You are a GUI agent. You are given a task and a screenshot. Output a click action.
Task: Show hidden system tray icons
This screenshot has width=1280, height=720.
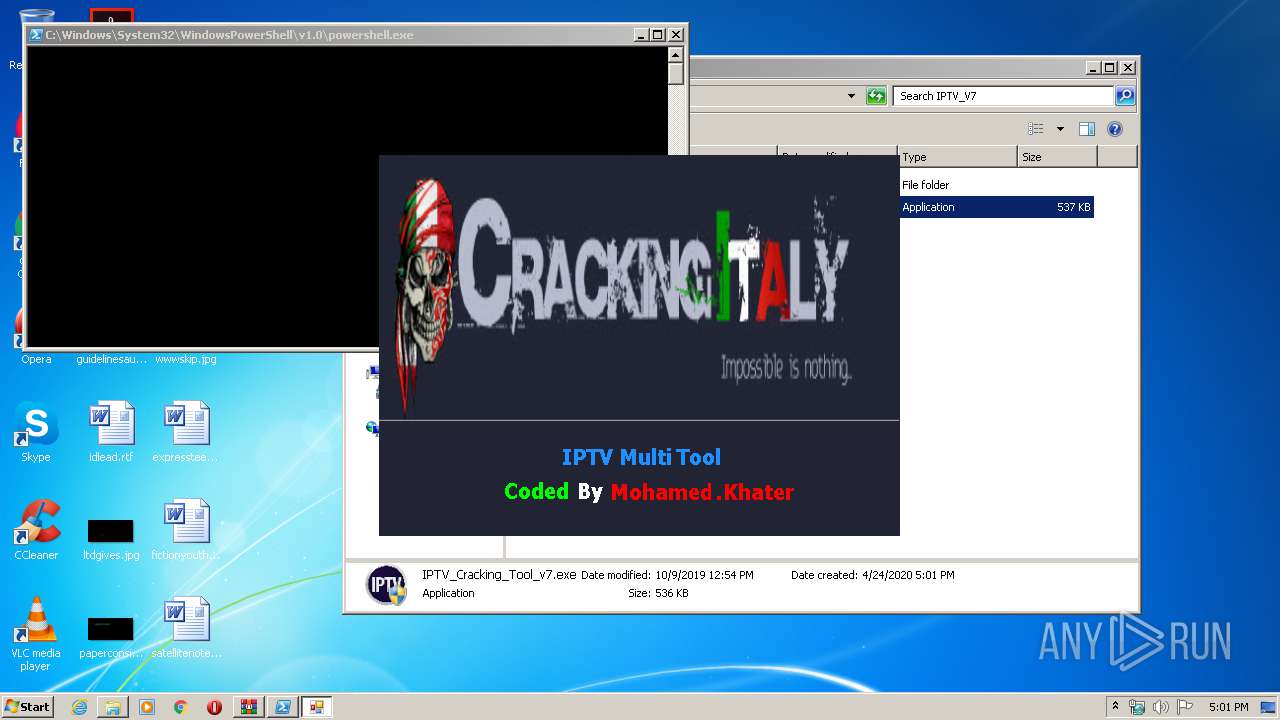click(1115, 707)
